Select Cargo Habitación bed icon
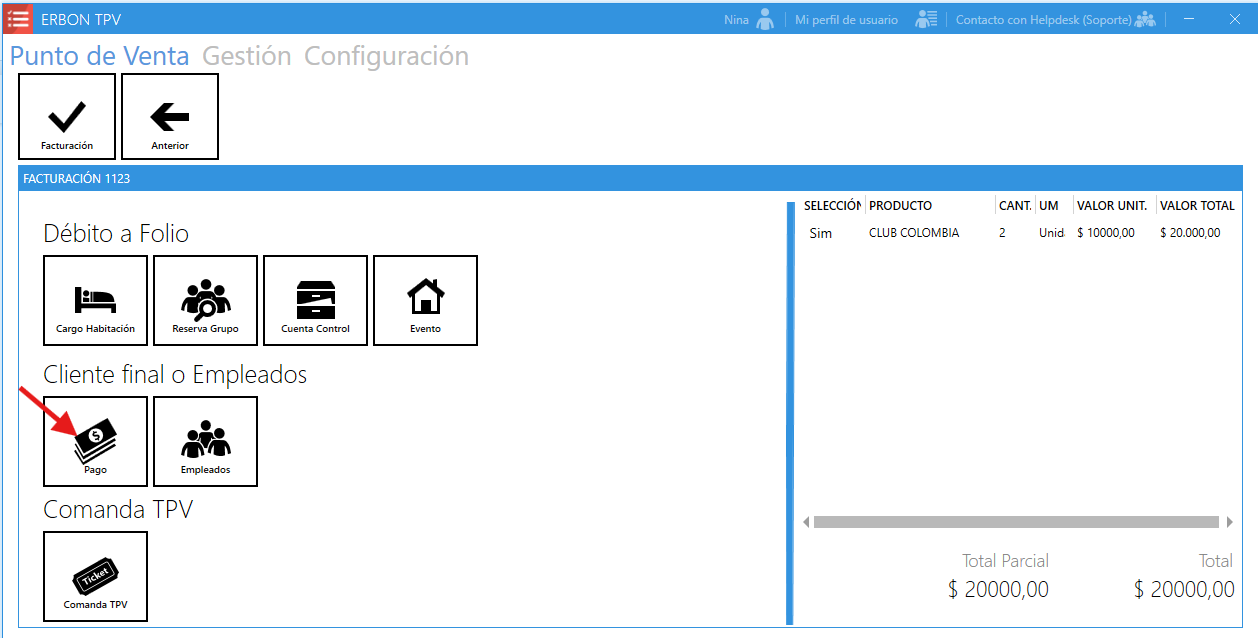This screenshot has height=638, width=1258. 95,300
